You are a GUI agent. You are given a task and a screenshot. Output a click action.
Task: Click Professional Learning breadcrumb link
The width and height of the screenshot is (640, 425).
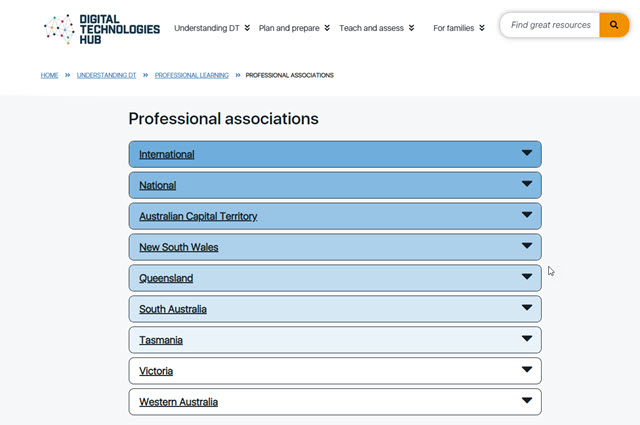tap(191, 75)
